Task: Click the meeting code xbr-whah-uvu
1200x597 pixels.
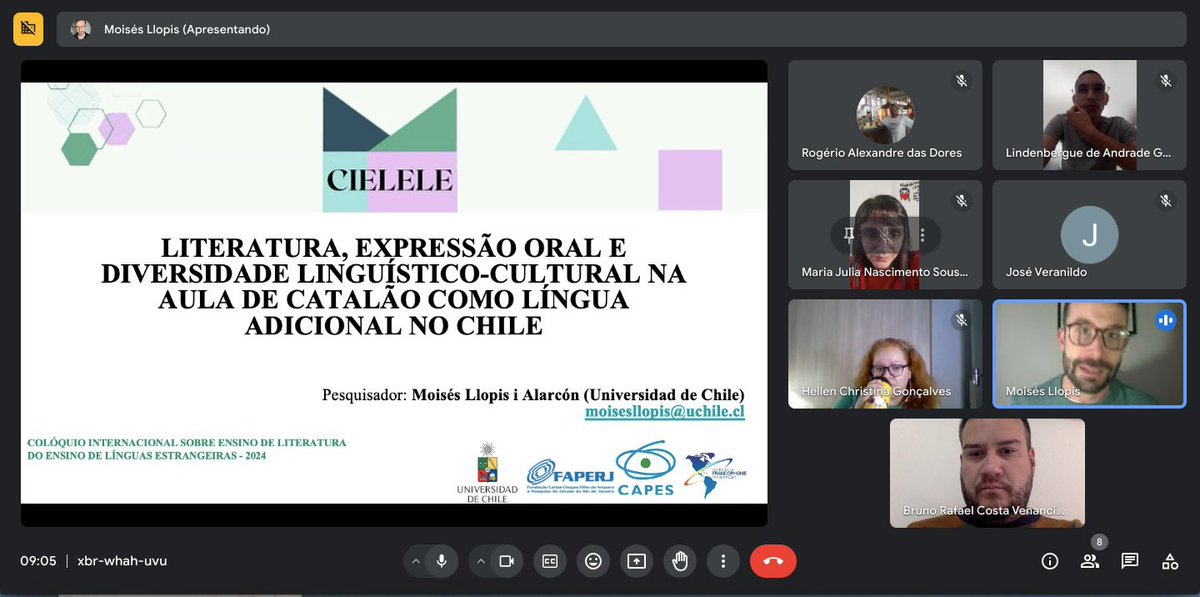Action: point(122,561)
